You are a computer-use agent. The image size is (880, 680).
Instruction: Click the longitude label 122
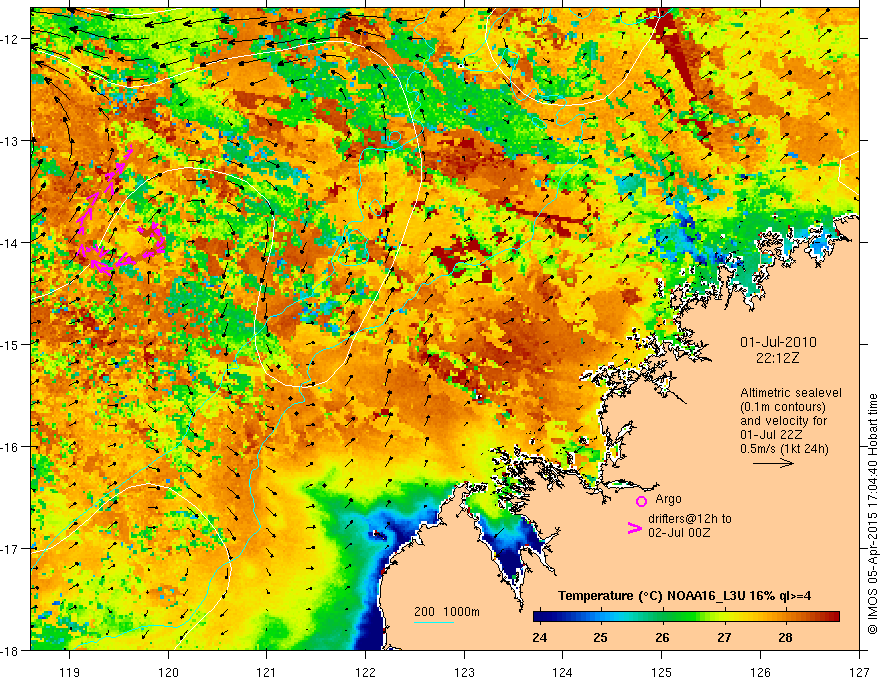tap(365, 672)
